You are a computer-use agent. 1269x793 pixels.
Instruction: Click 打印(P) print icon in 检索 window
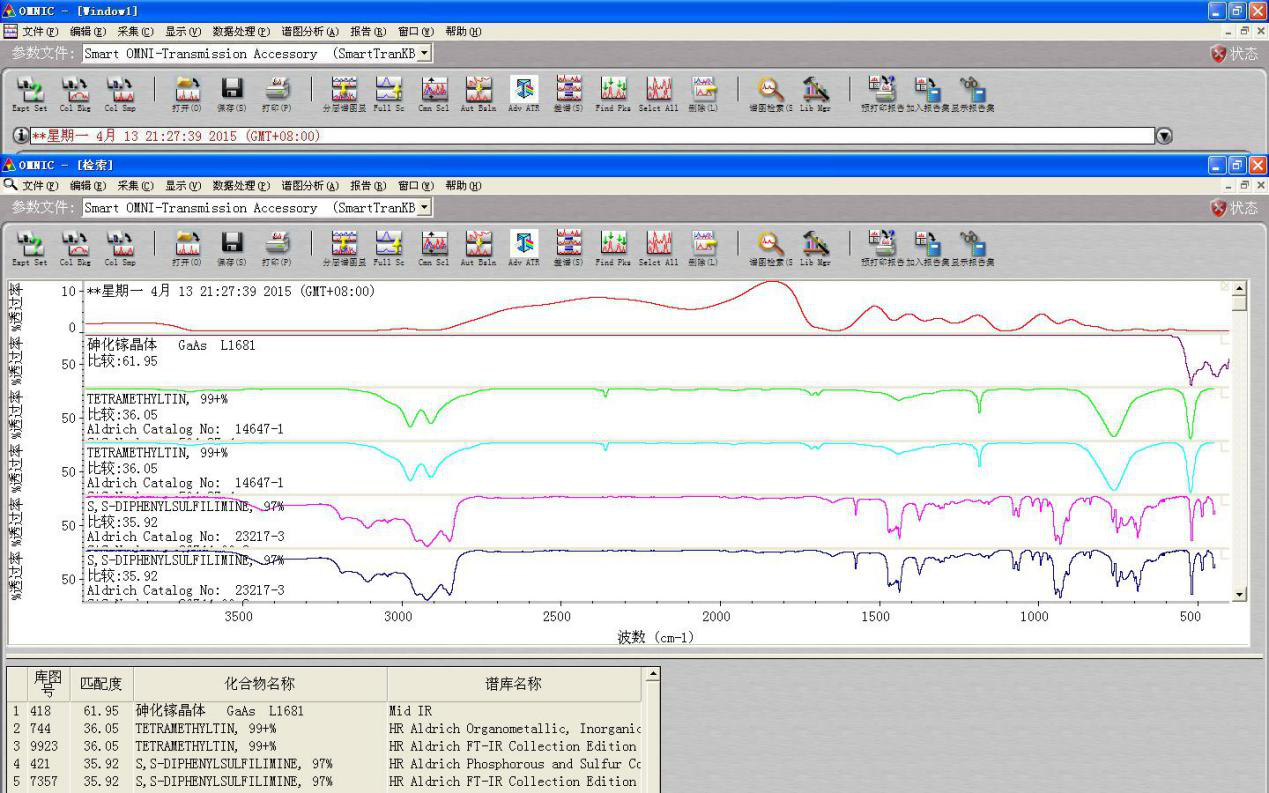pos(277,246)
